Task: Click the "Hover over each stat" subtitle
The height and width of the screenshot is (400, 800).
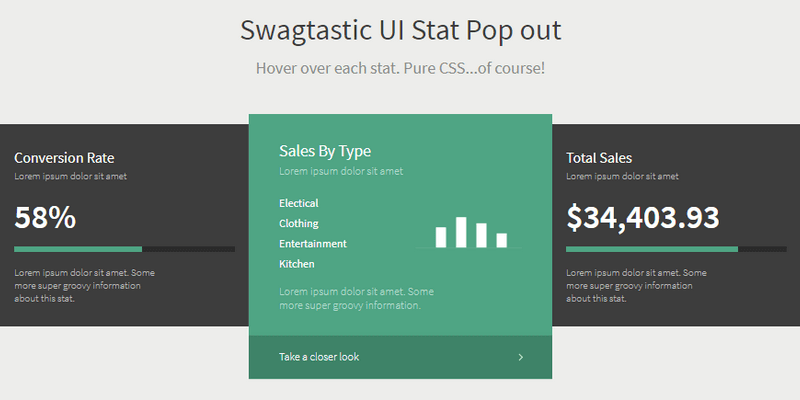Action: (400, 69)
